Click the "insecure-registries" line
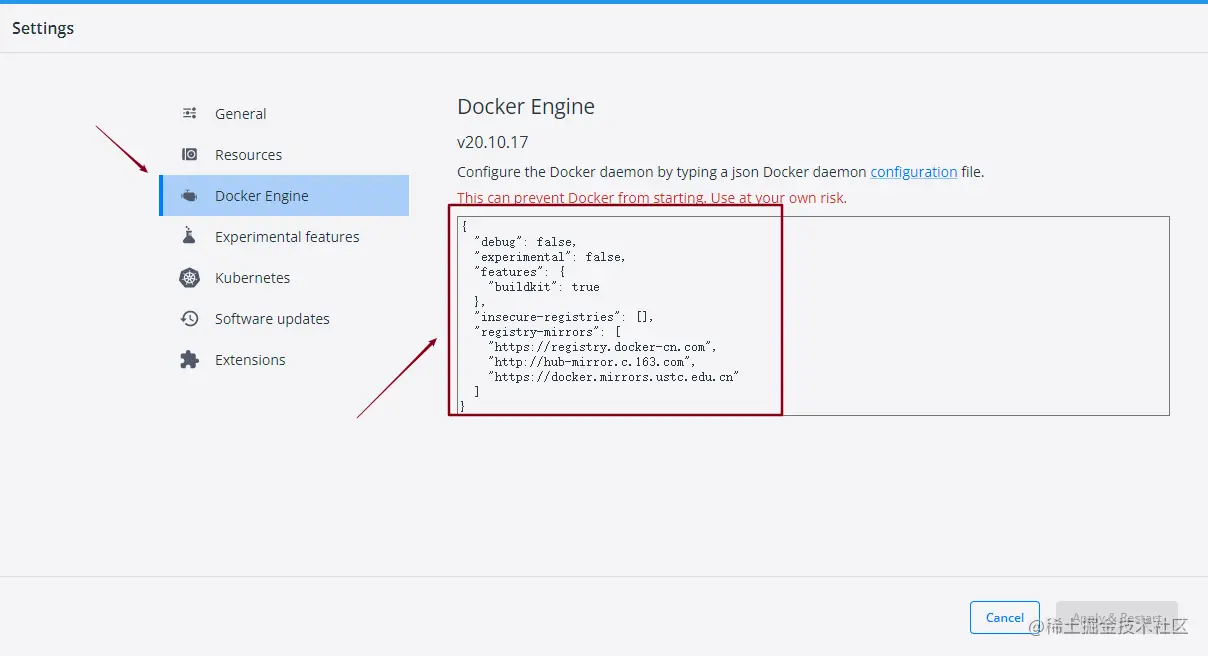This screenshot has width=1208, height=656. (565, 317)
